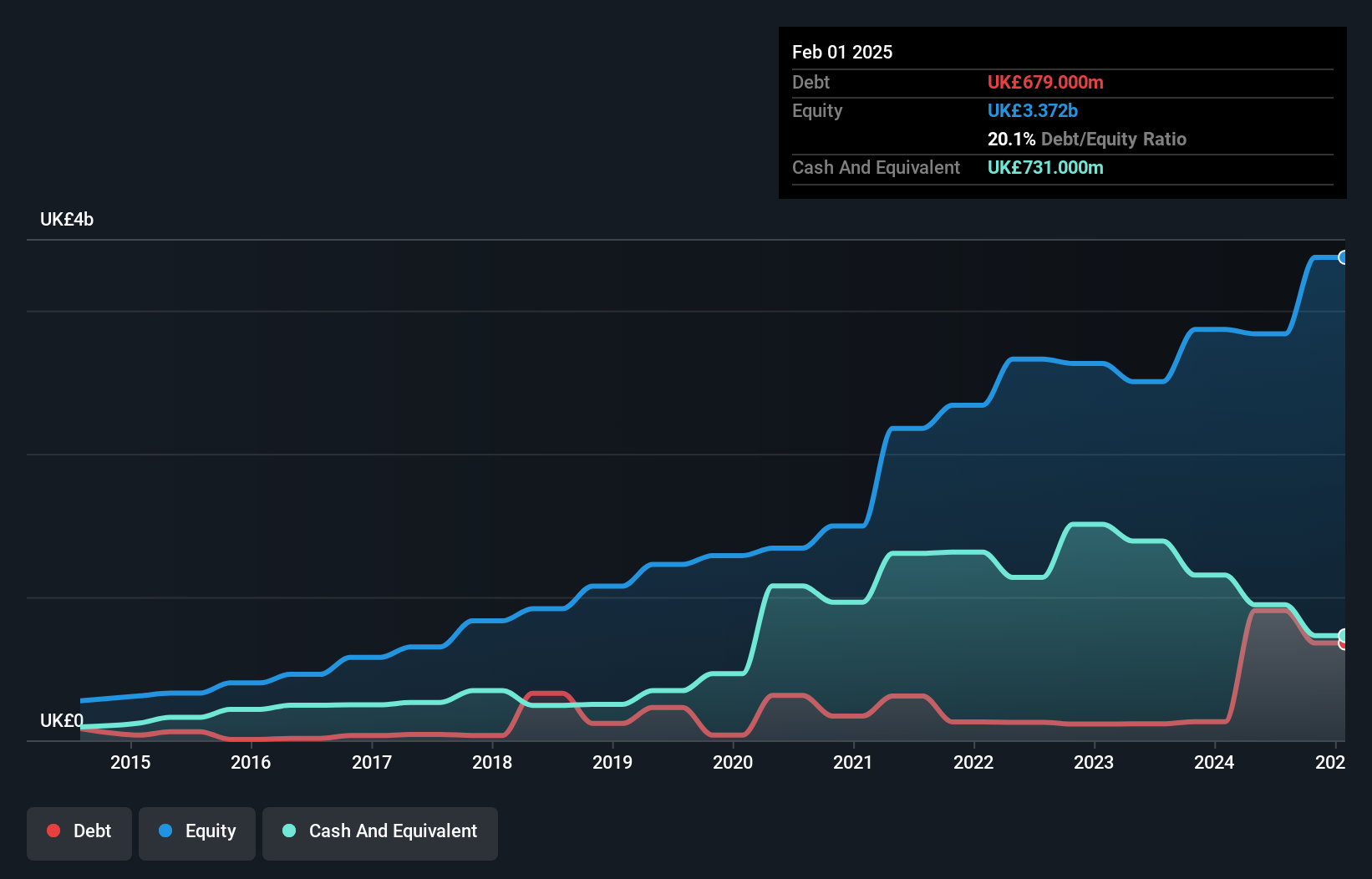Click the 2019 x-axis label
Viewport: 1372px width, 879px height.
point(612,762)
